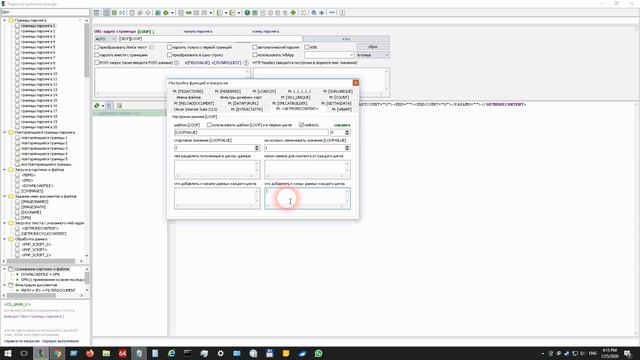The width and height of the screenshot is (640, 360).
Task: Click the stepper next to the [LOOPVALUE] template field
Action: click(347, 133)
